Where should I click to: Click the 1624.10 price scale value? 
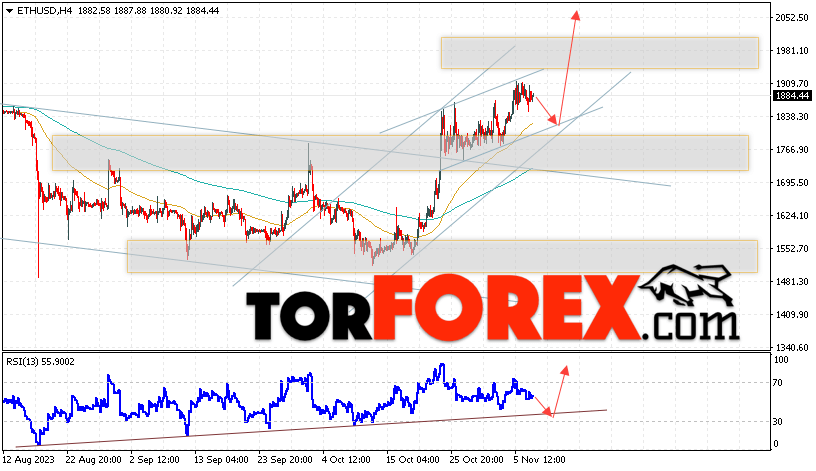point(792,215)
